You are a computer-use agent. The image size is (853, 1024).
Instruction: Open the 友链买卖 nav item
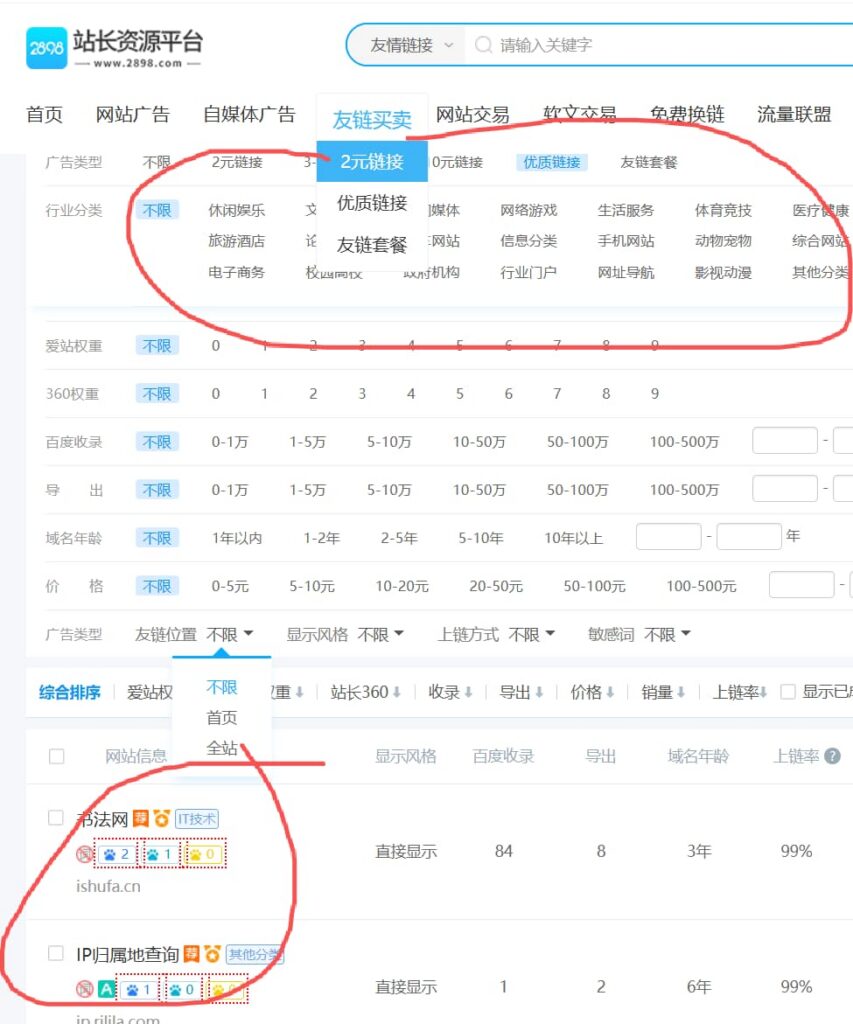372,120
